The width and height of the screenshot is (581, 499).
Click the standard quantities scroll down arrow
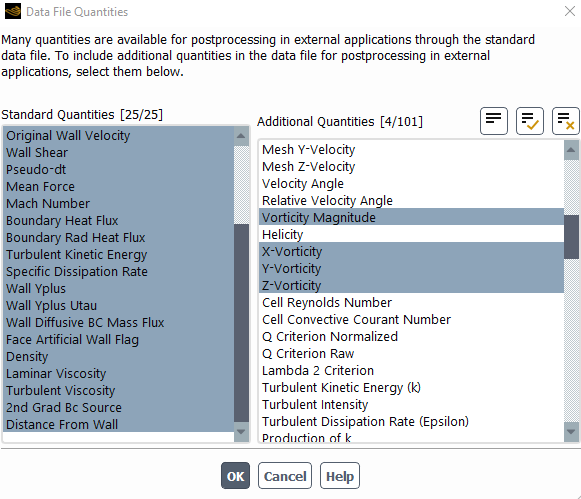(x=241, y=432)
